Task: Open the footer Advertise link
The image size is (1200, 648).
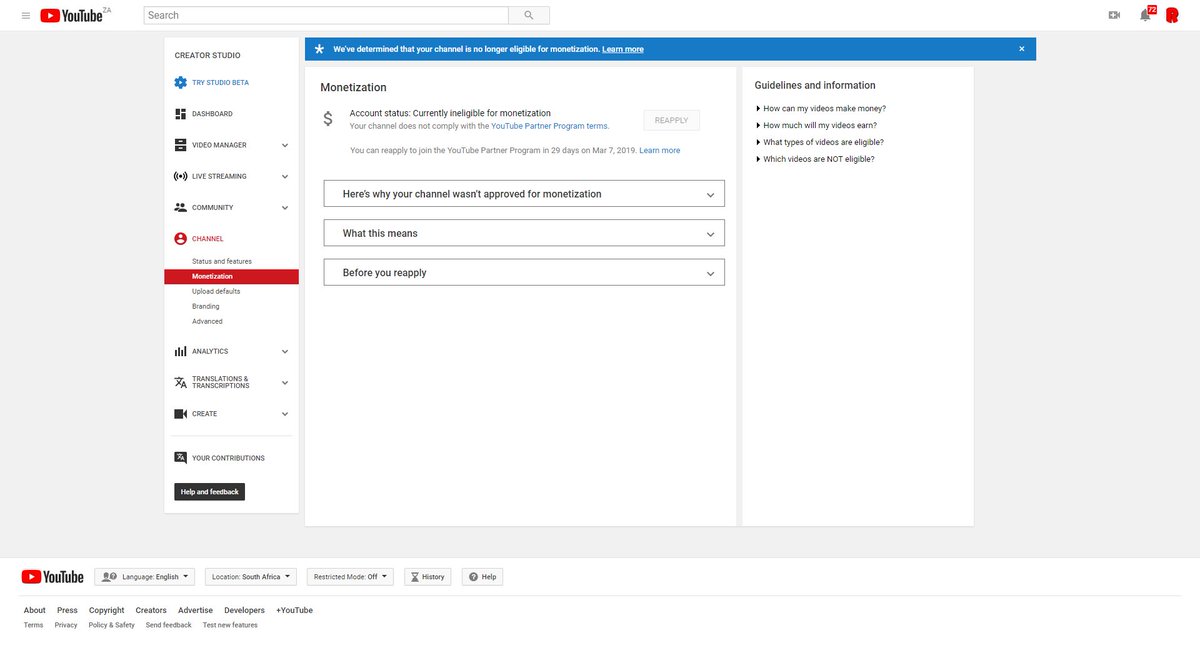Action: click(195, 610)
